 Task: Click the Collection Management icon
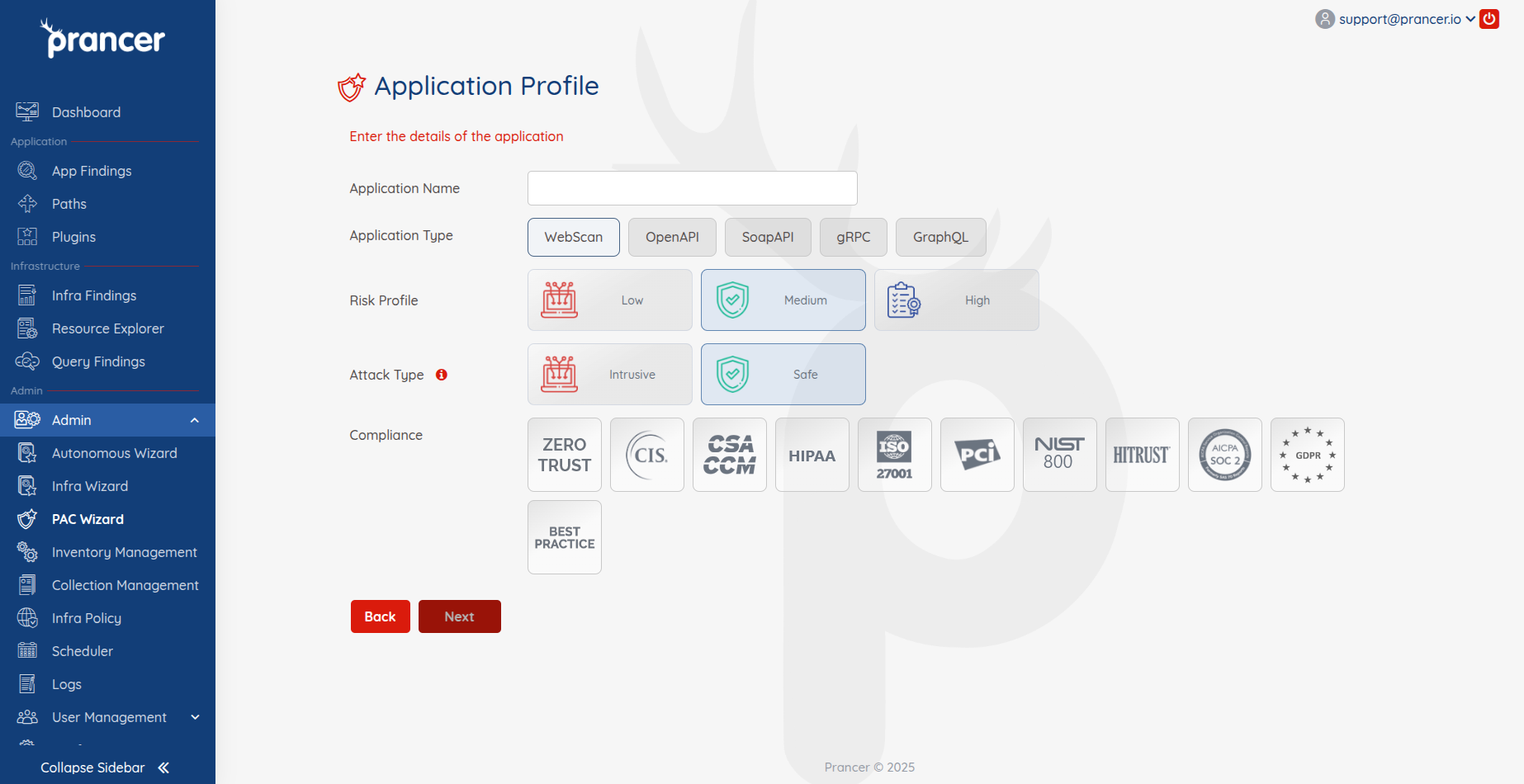pos(27,585)
